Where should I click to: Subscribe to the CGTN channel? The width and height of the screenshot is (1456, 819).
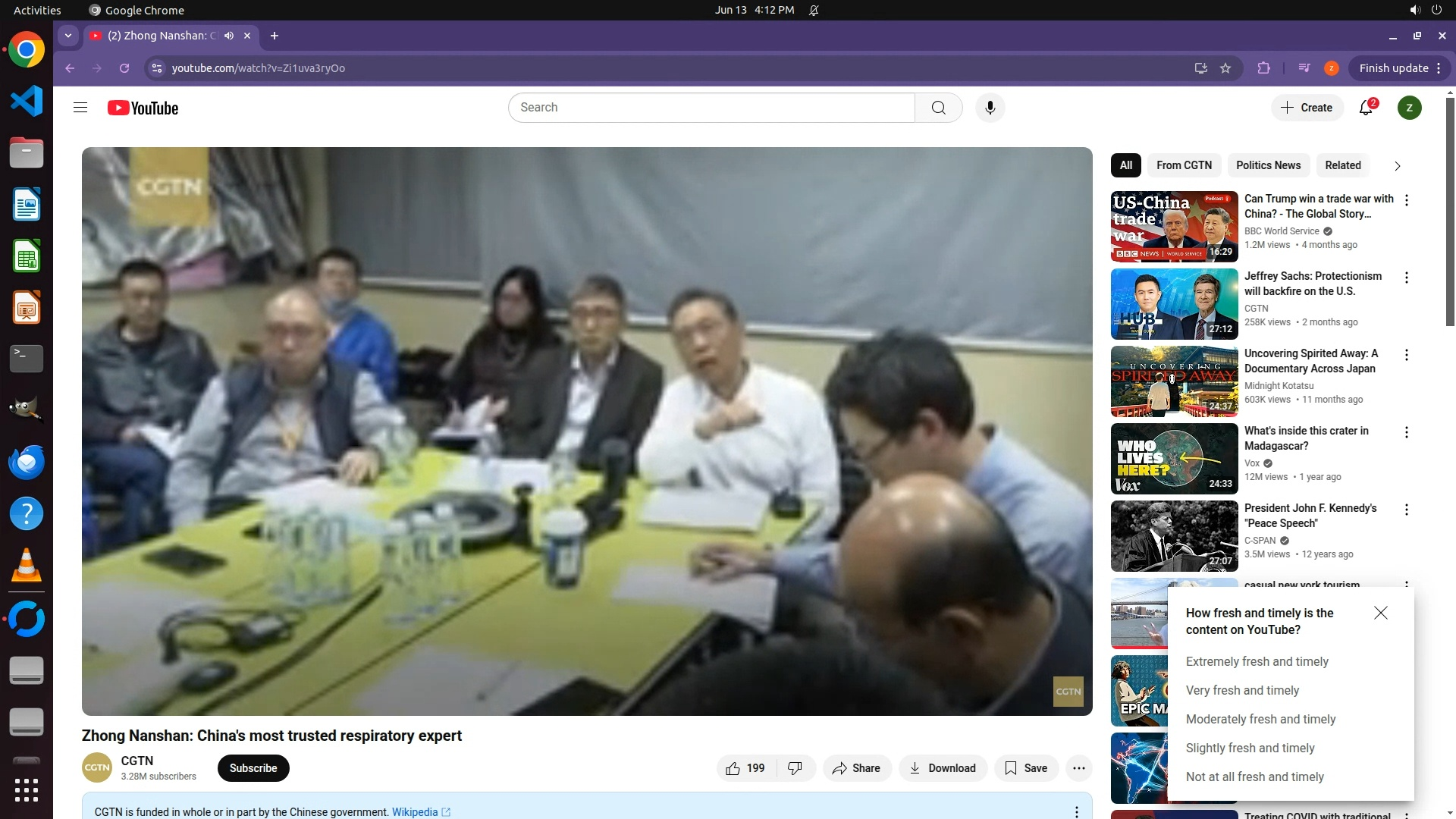click(253, 768)
